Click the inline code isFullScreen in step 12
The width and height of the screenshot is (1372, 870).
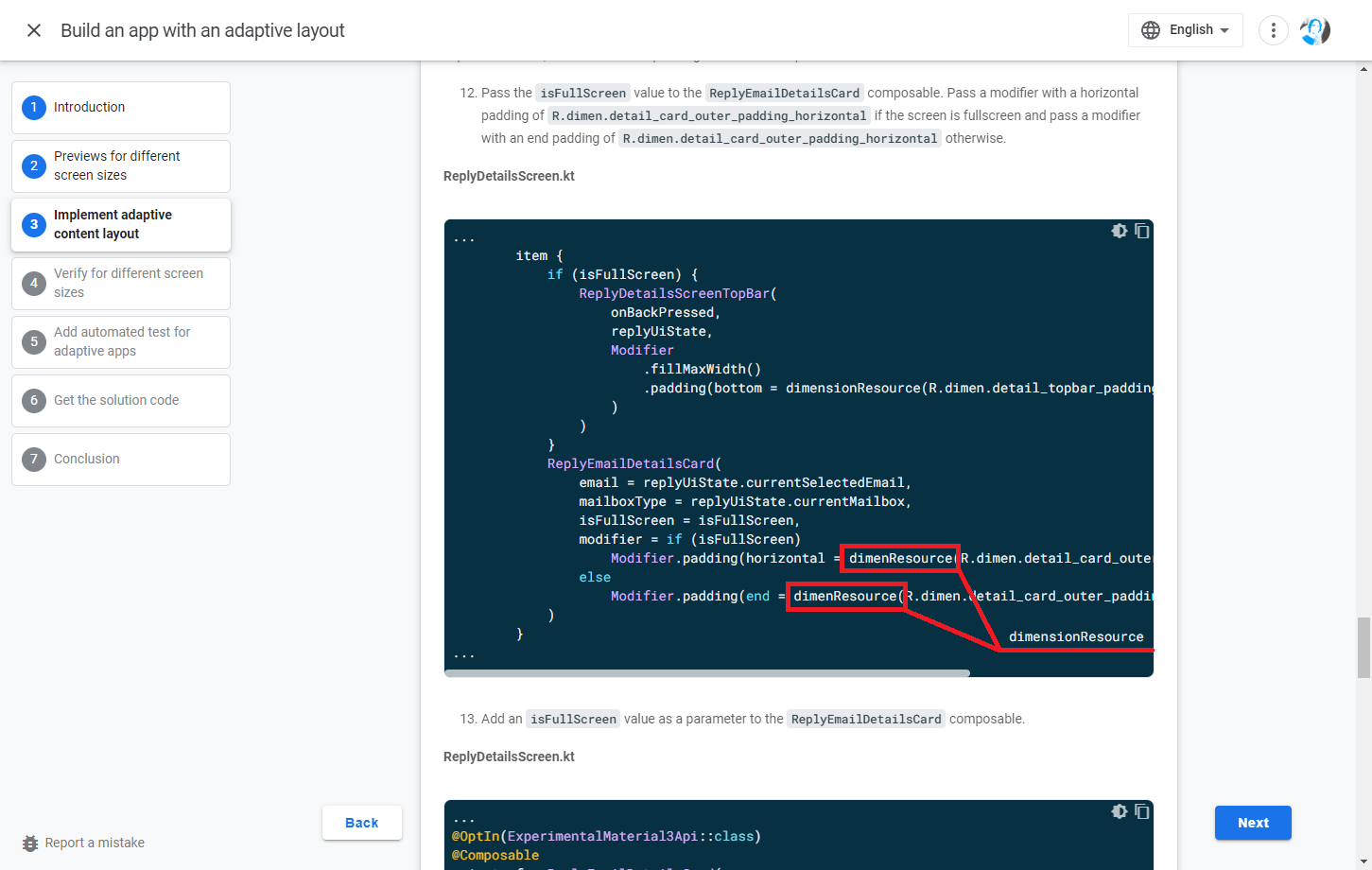[582, 93]
